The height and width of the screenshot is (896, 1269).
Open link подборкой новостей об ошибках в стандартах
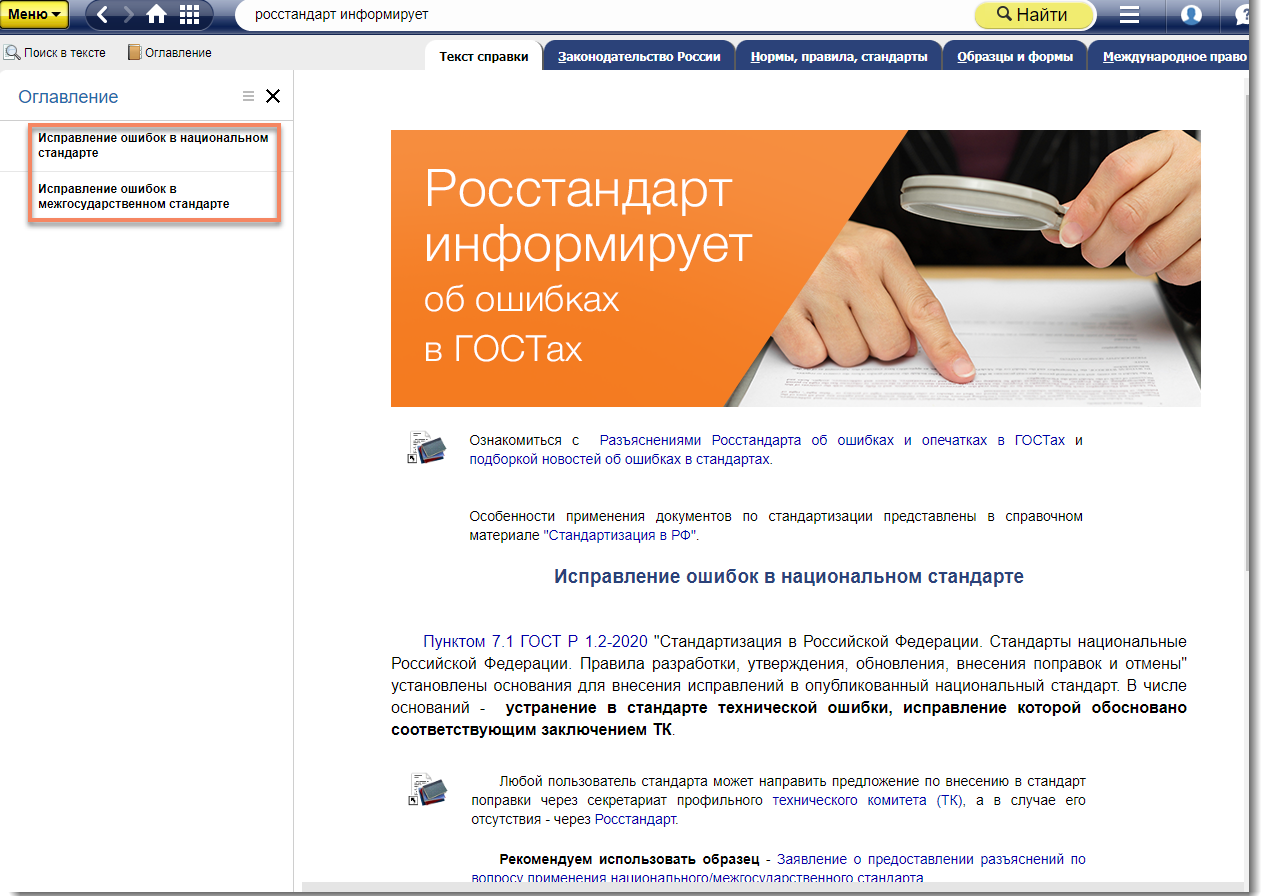[620, 459]
